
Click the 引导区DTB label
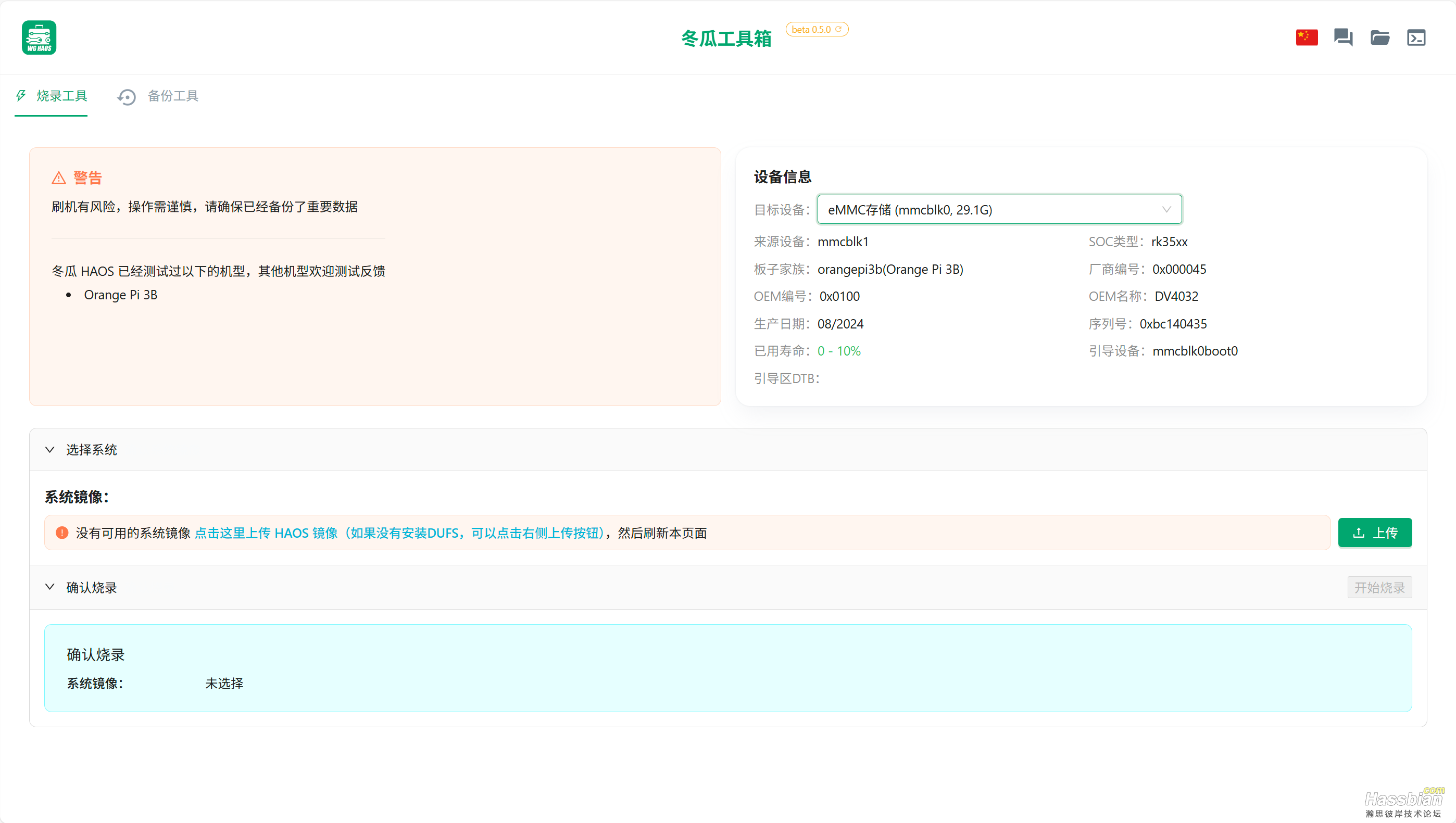click(x=786, y=378)
